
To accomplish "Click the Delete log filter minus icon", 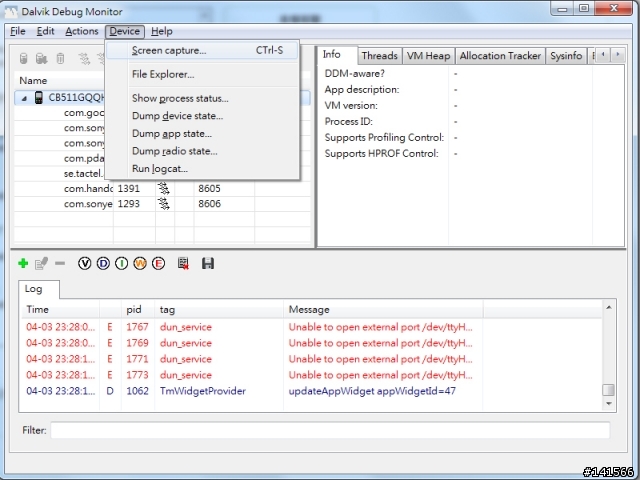I will [60, 264].
